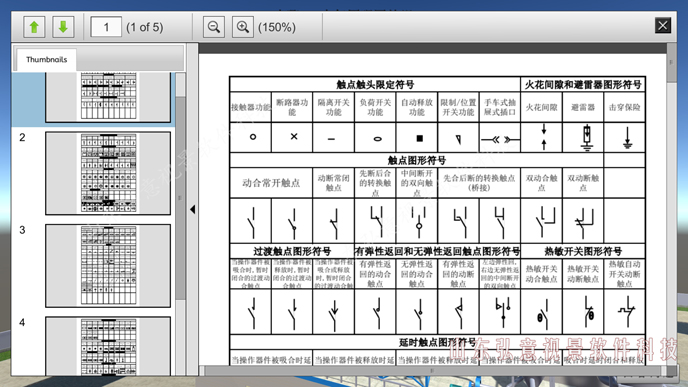
Task: Click the '双动断触点' cell
Action: click(583, 183)
